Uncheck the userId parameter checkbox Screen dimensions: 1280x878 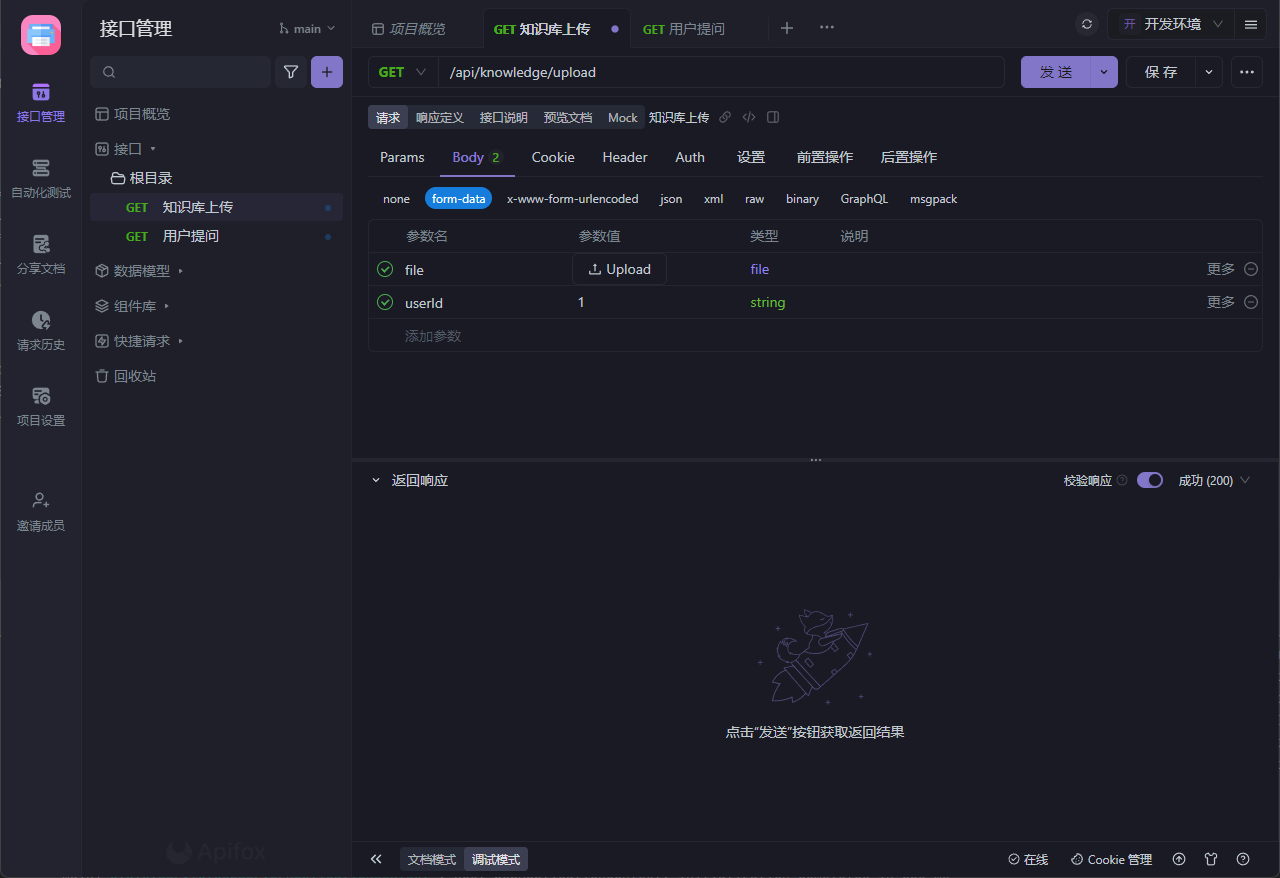[x=385, y=302]
